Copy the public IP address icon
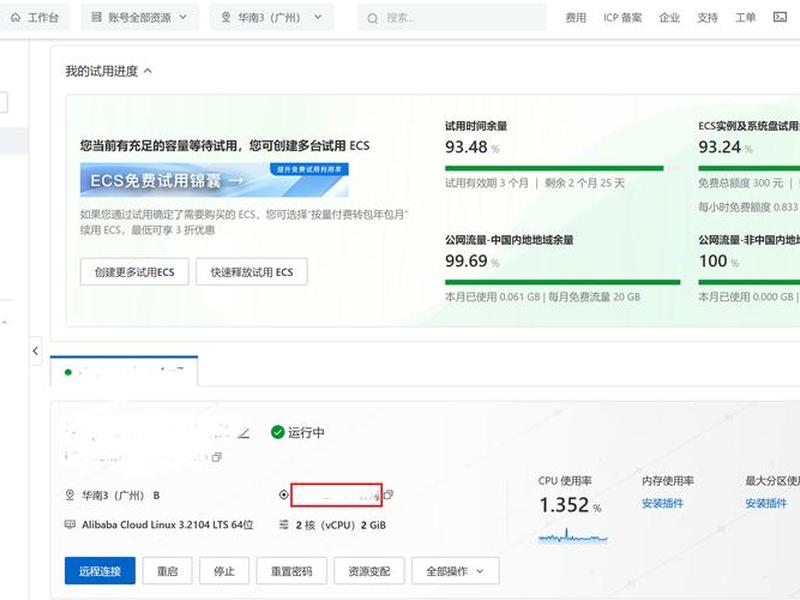Screen dimensions: 800x600 (389, 494)
